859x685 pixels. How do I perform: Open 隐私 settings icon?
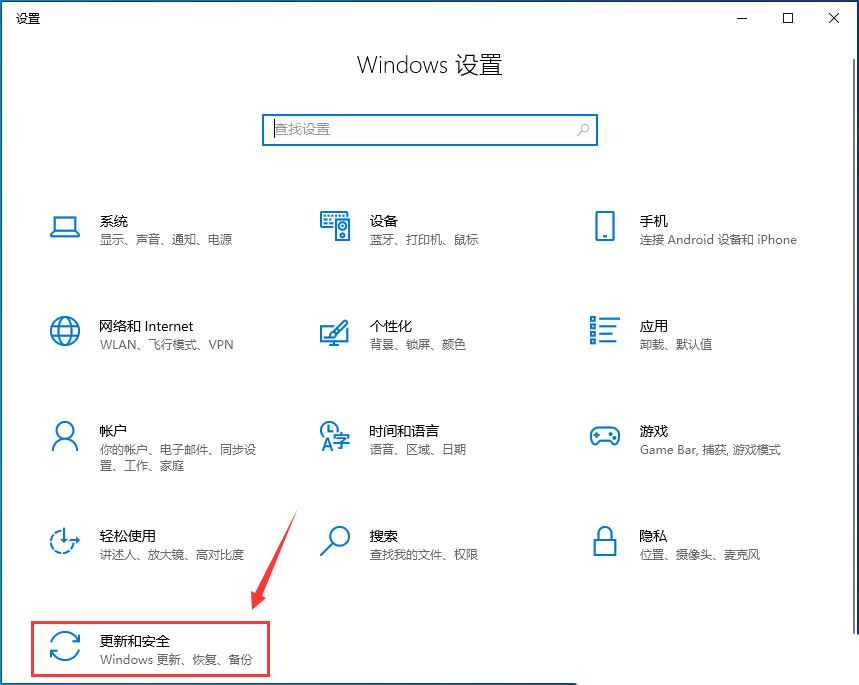click(604, 542)
